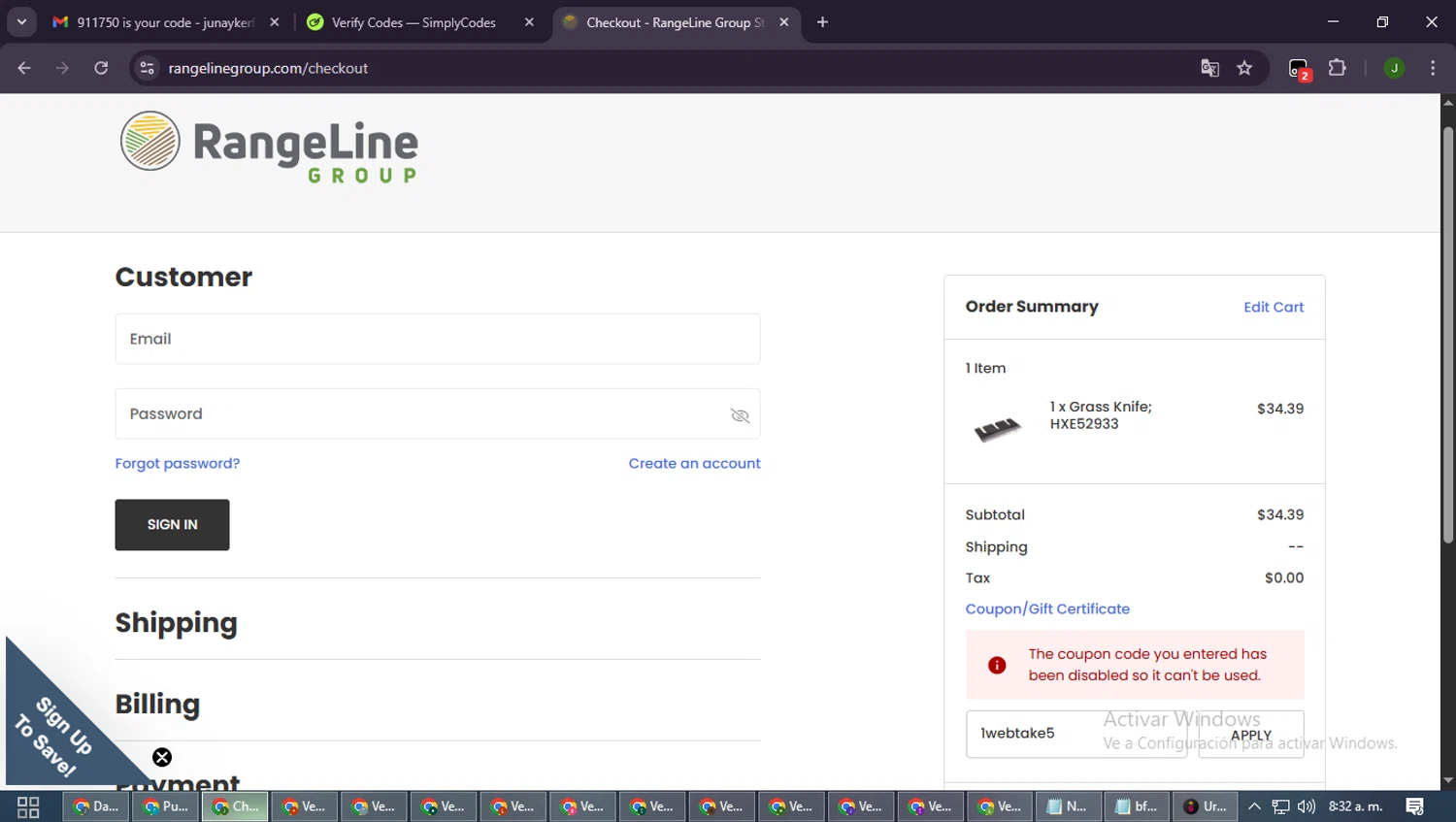Open the Ur... taskbar application

[x=1206, y=806]
